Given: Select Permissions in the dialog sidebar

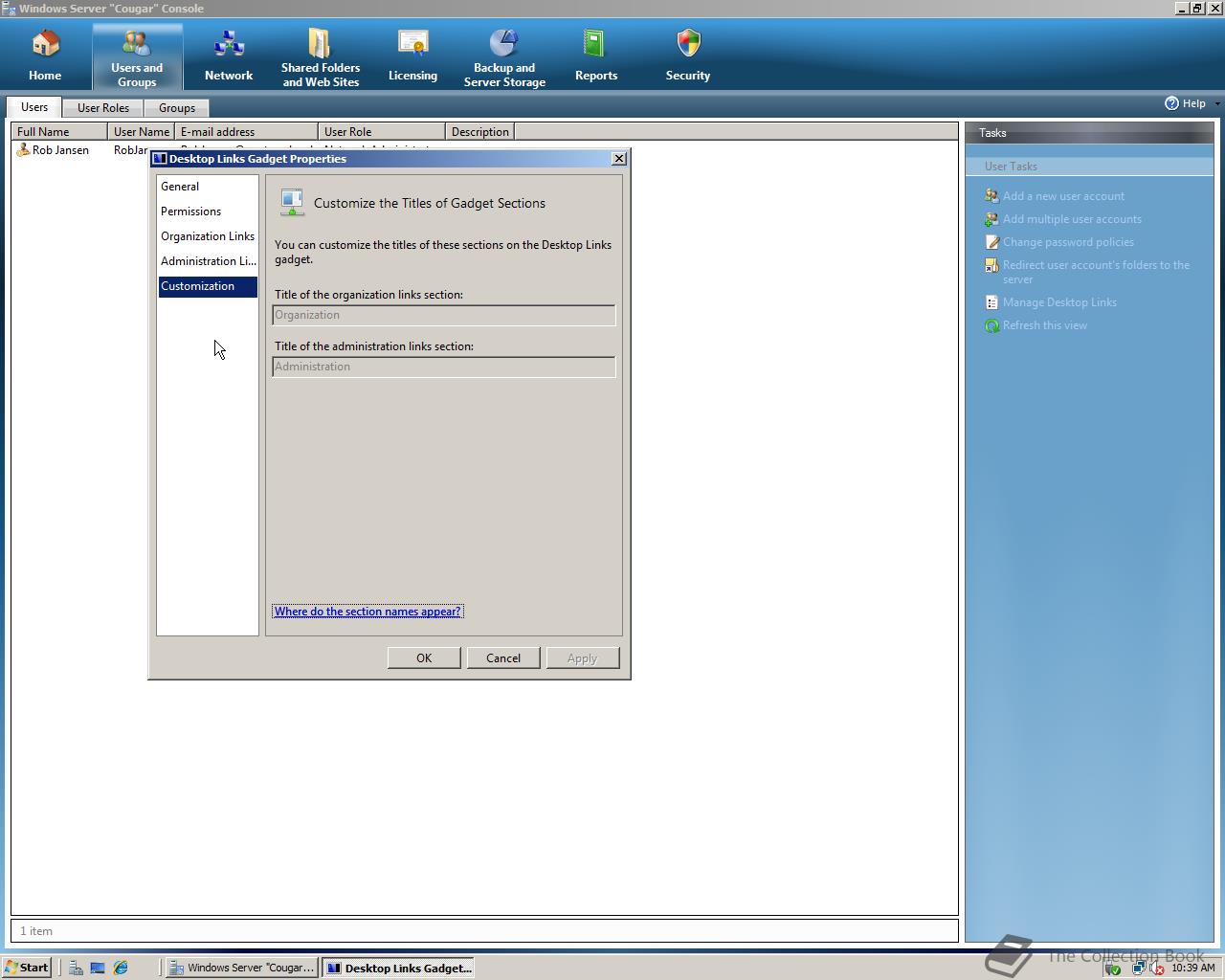Looking at the screenshot, I should click(x=208, y=212).
